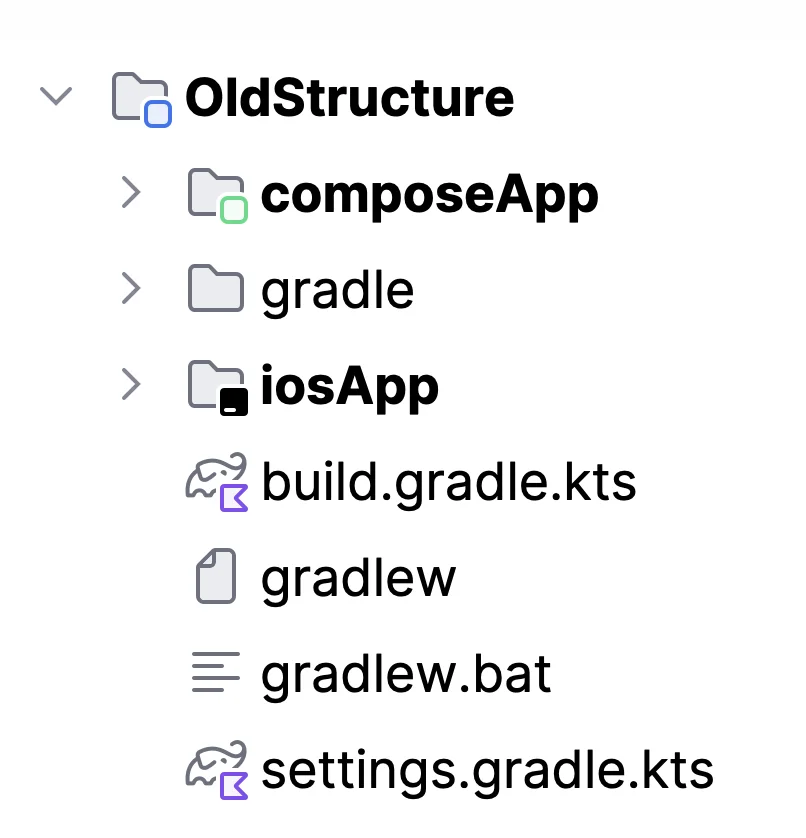
Task: Expand the composeApp folder chevron
Action: click(131, 192)
